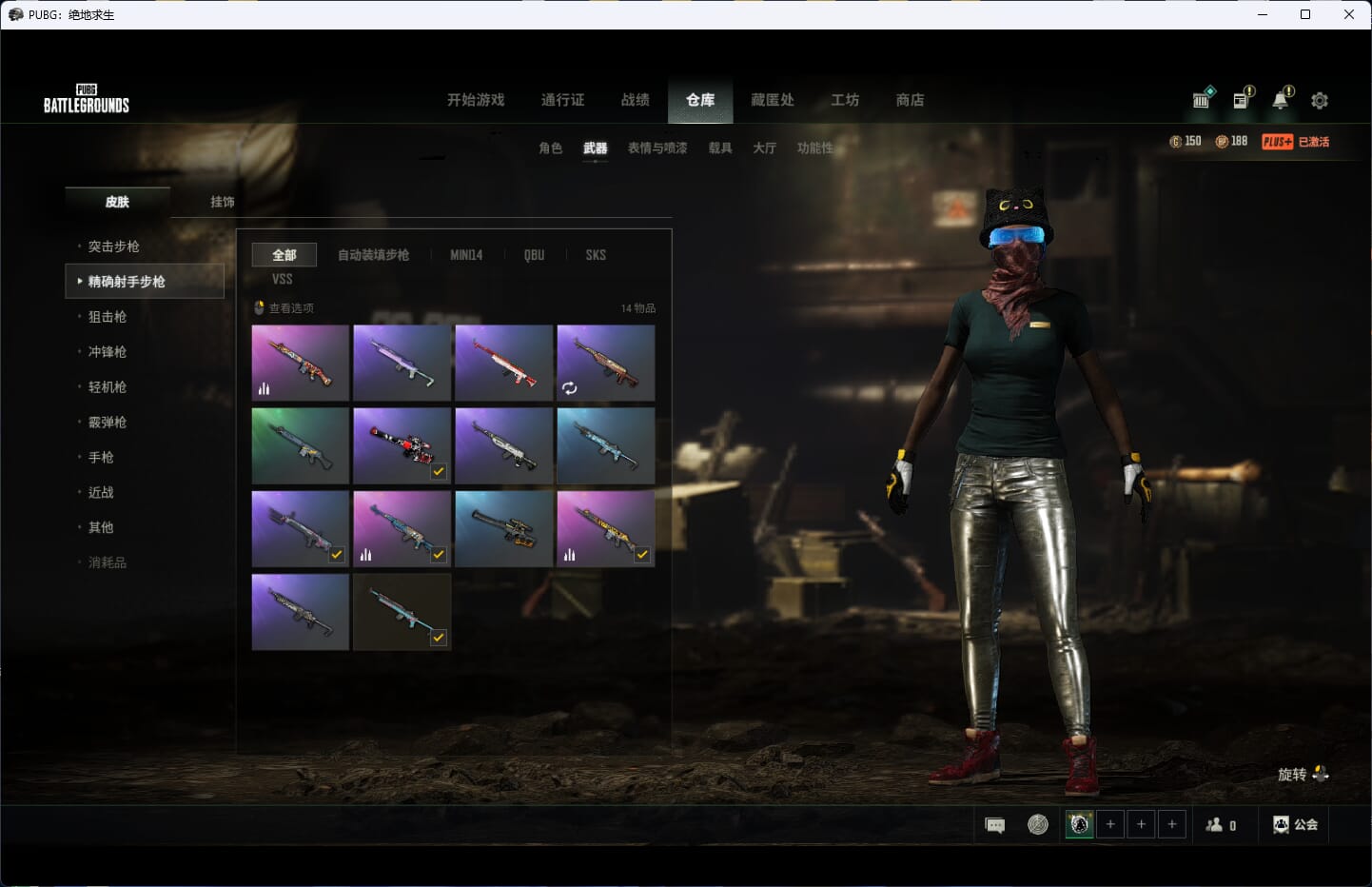Click the G-Coin balance showing 150
1372x887 pixels.
coord(1186,141)
